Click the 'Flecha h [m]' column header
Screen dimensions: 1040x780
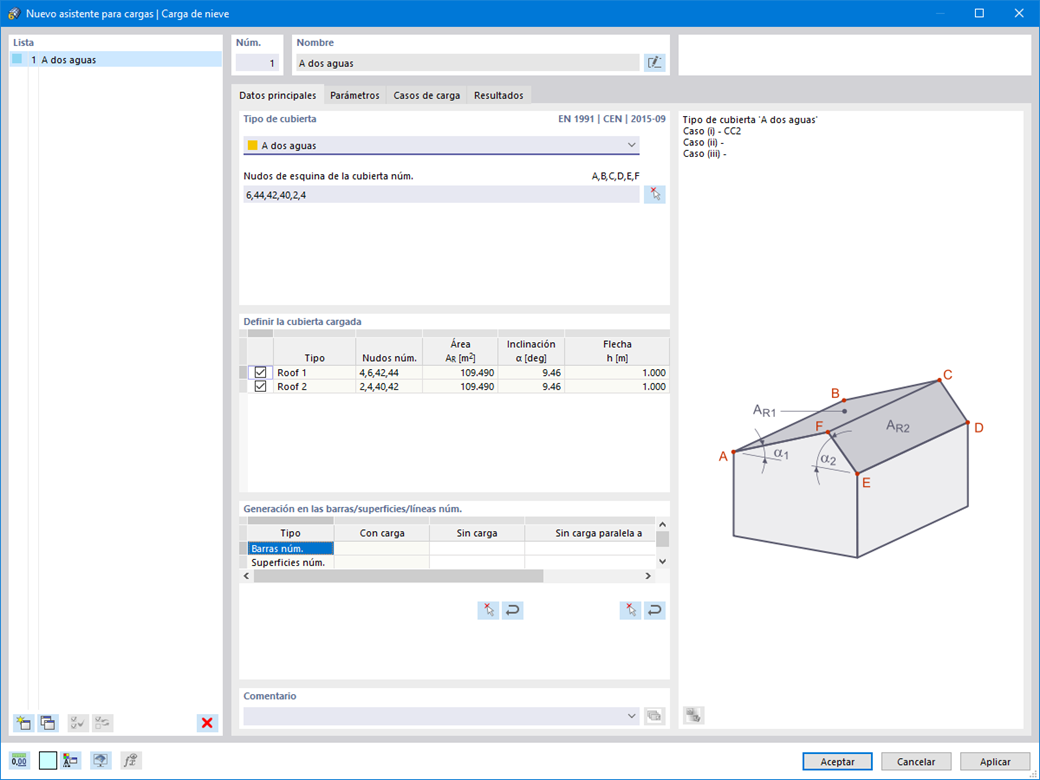click(617, 351)
